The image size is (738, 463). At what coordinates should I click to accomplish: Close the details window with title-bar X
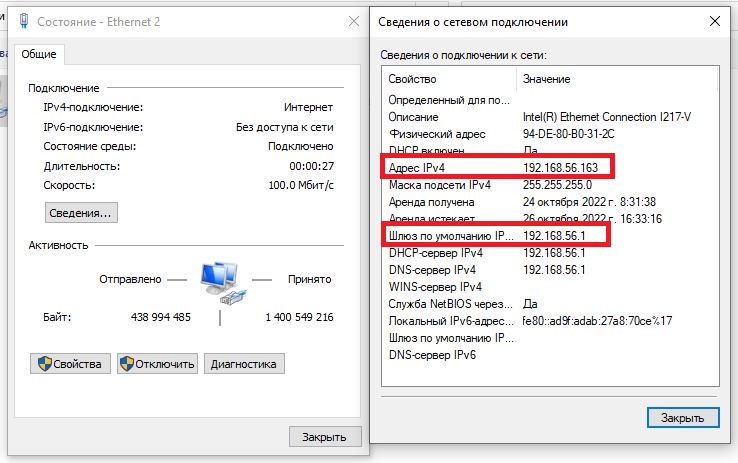pos(712,20)
